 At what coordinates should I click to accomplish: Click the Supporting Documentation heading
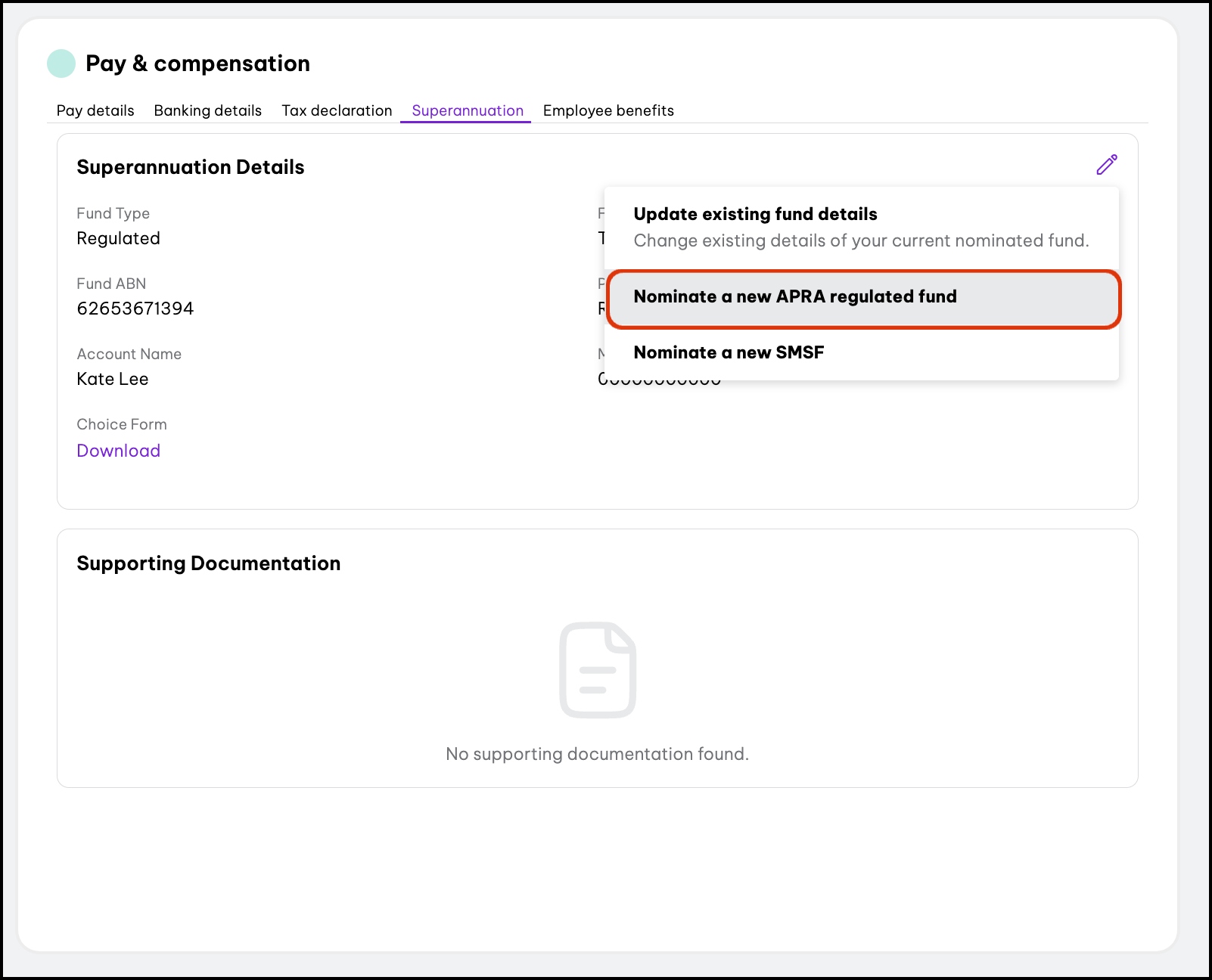[x=208, y=563]
